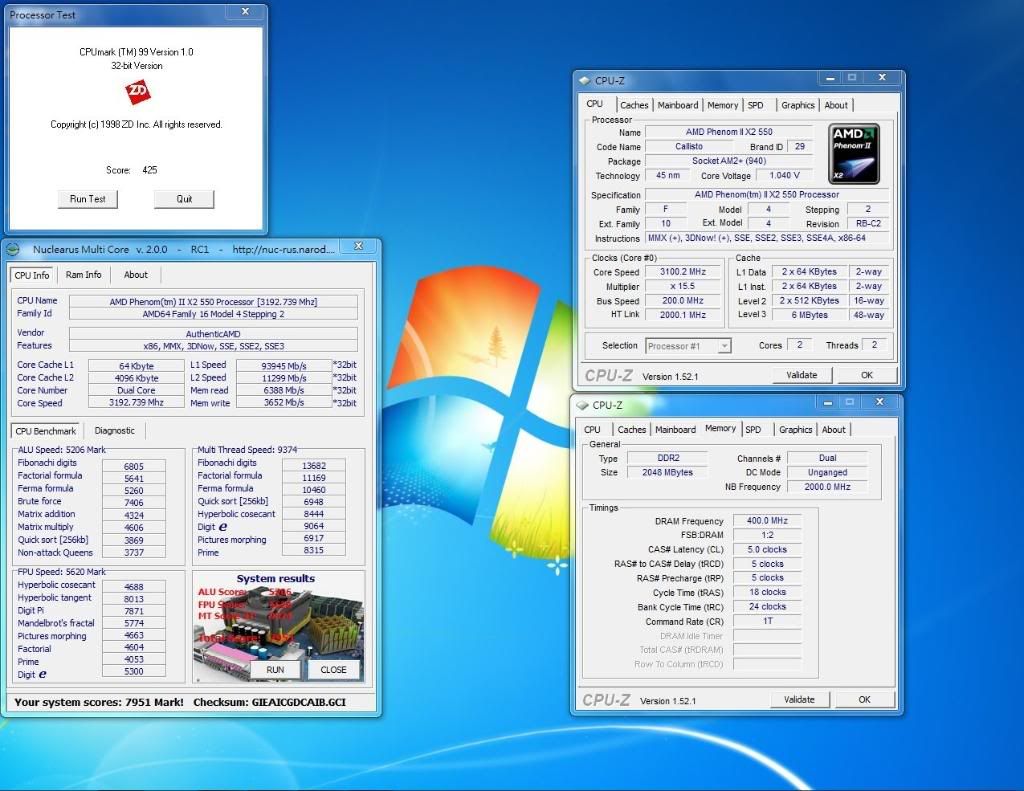Click the AMD Phenom II logo in CPU-Z
1024x791 pixels.
point(854,154)
